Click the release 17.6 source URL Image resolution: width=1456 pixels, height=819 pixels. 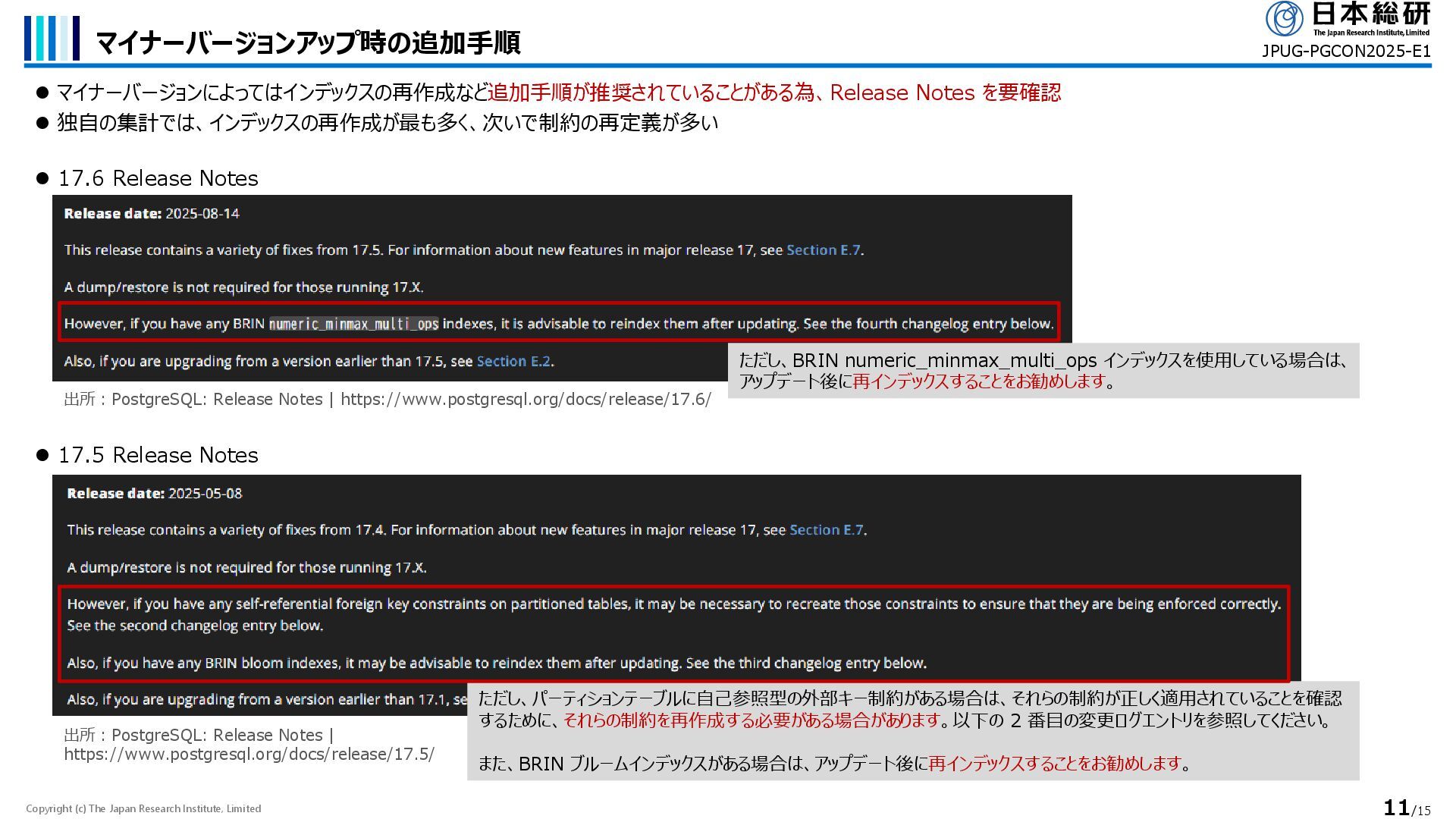point(526,400)
